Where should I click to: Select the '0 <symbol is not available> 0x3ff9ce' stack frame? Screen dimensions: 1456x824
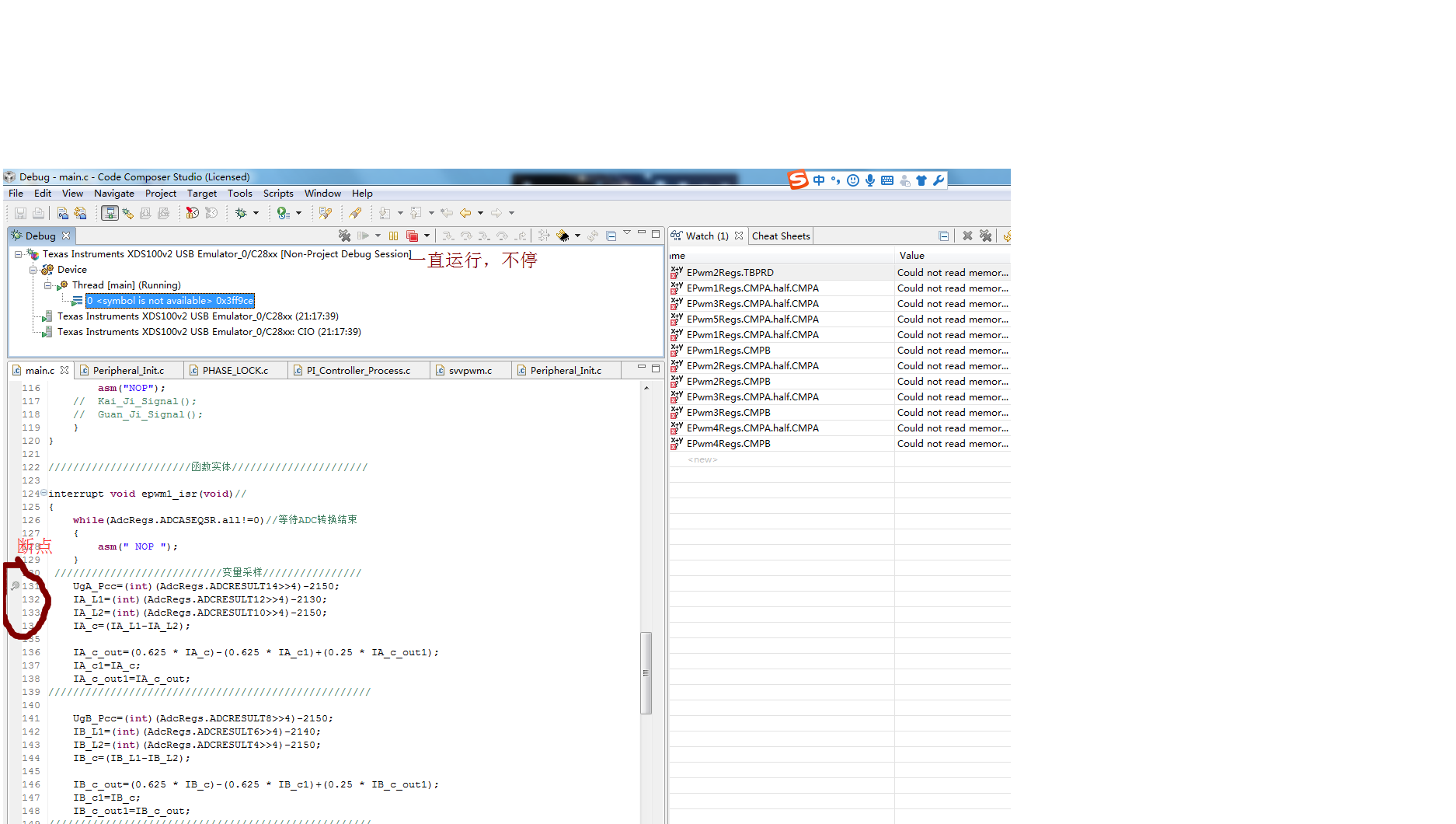point(170,301)
